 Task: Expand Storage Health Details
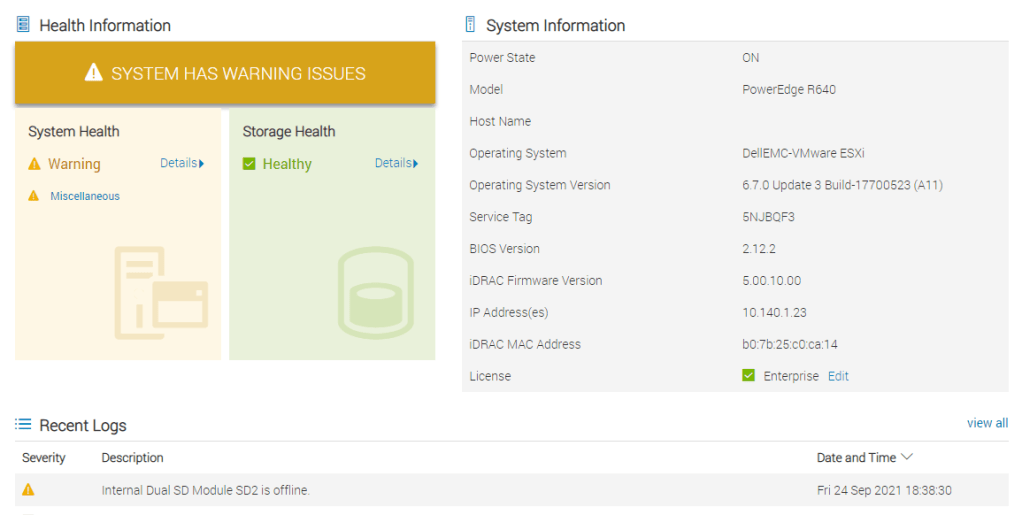click(396, 163)
